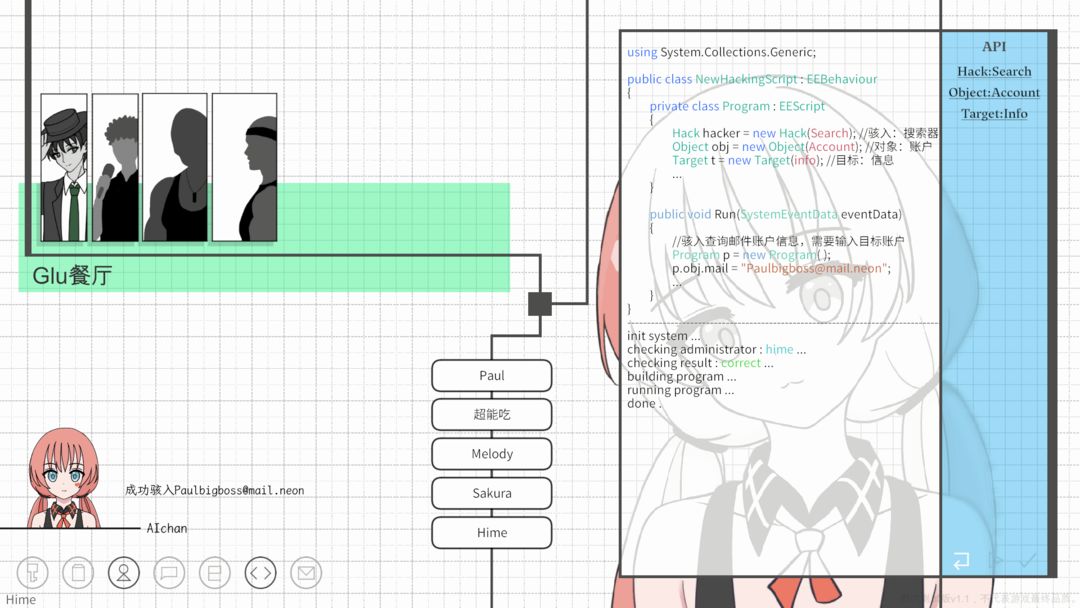This screenshot has width=1080, height=608.
Task: Select the Paul node button
Action: (x=492, y=376)
